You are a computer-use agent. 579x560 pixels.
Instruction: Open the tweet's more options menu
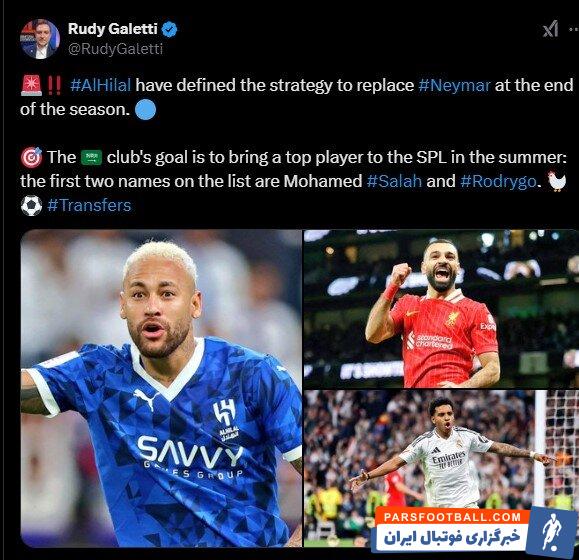click(x=573, y=29)
